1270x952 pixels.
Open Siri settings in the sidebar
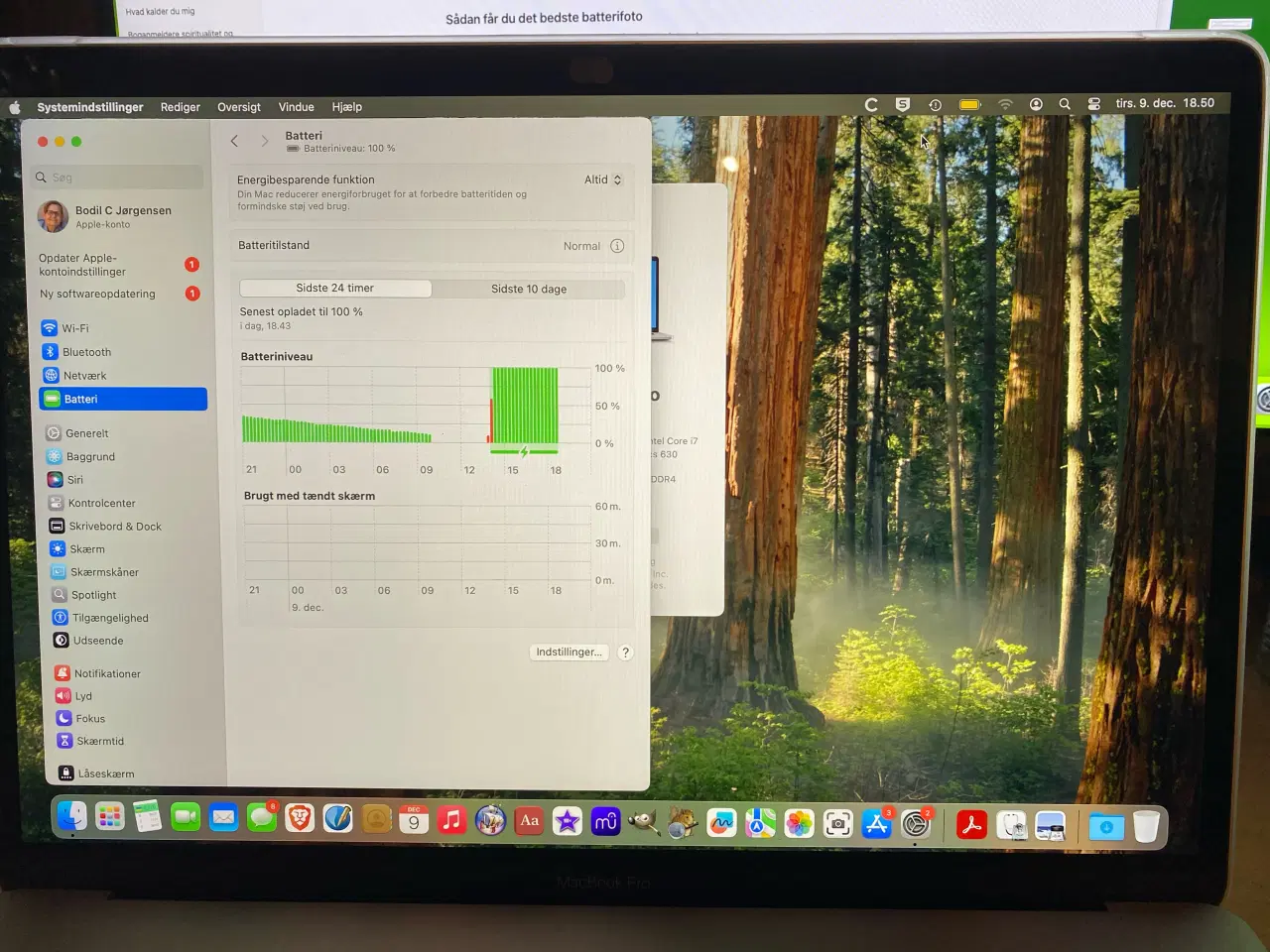74,479
